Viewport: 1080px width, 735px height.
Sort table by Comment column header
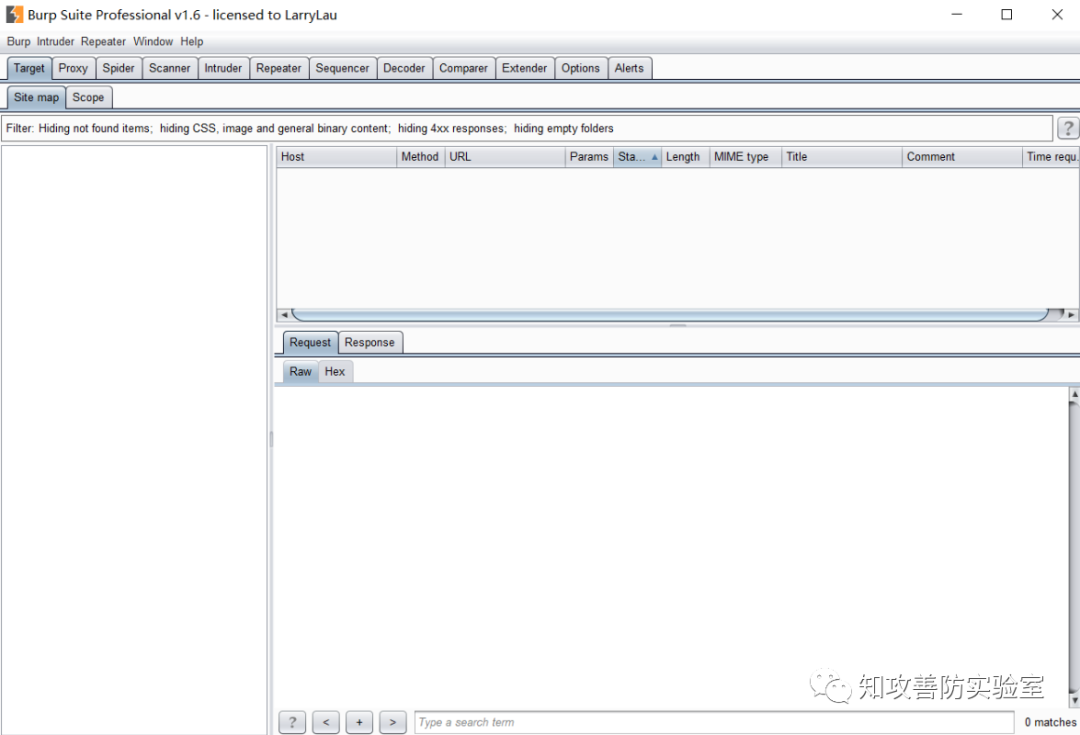tap(962, 157)
